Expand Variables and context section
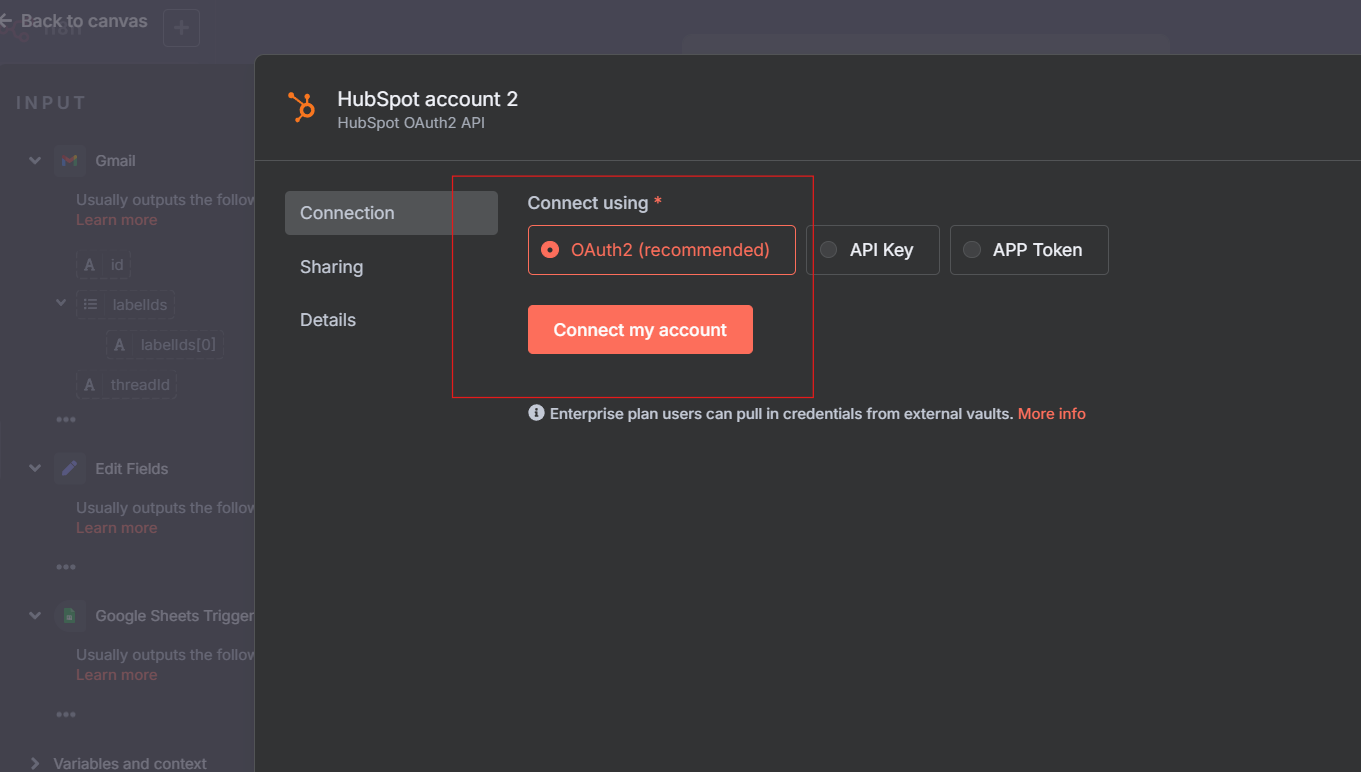The image size is (1361, 772). pyautogui.click(x=35, y=763)
